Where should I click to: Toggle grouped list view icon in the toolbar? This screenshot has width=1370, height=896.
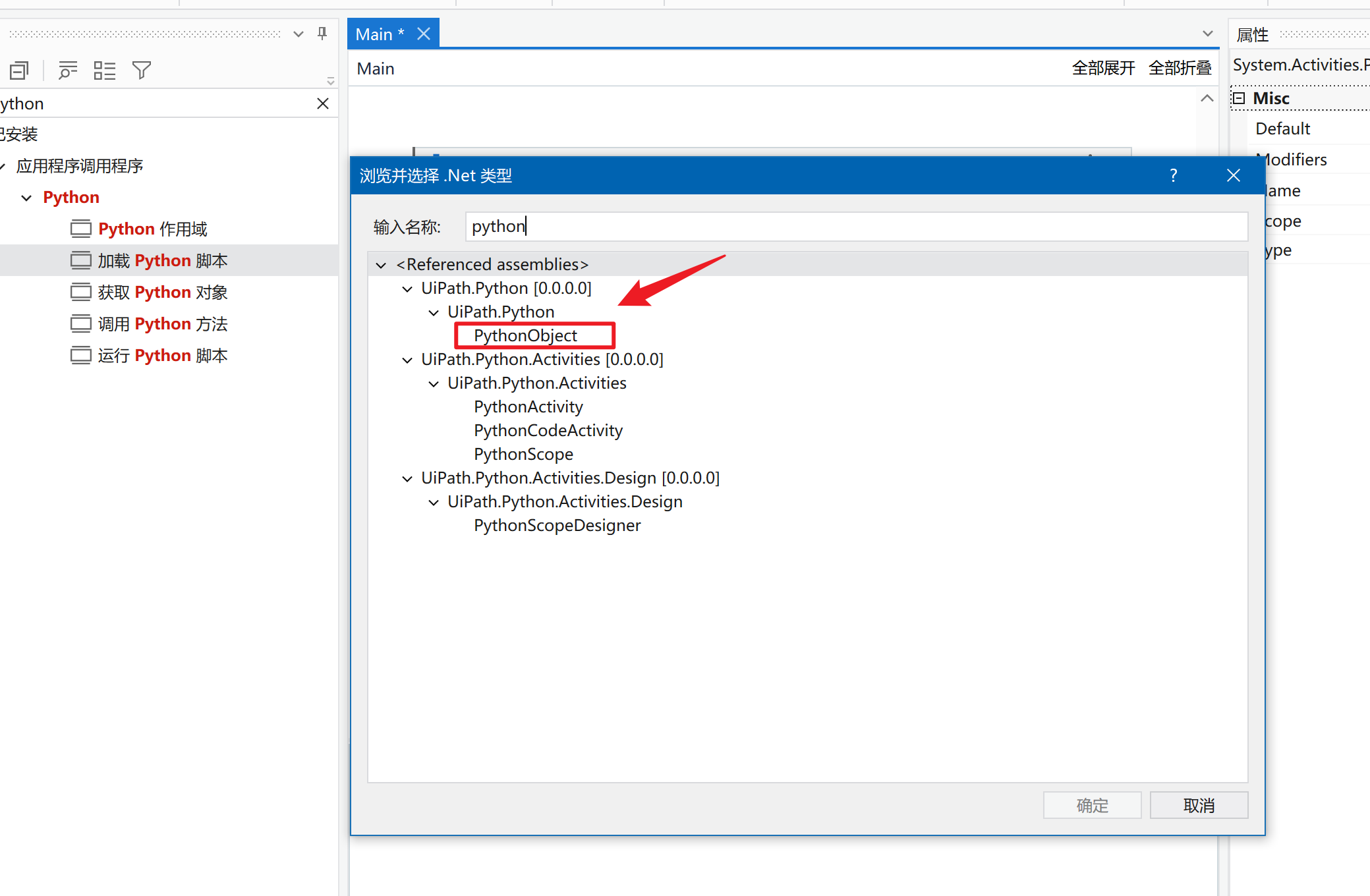104,70
